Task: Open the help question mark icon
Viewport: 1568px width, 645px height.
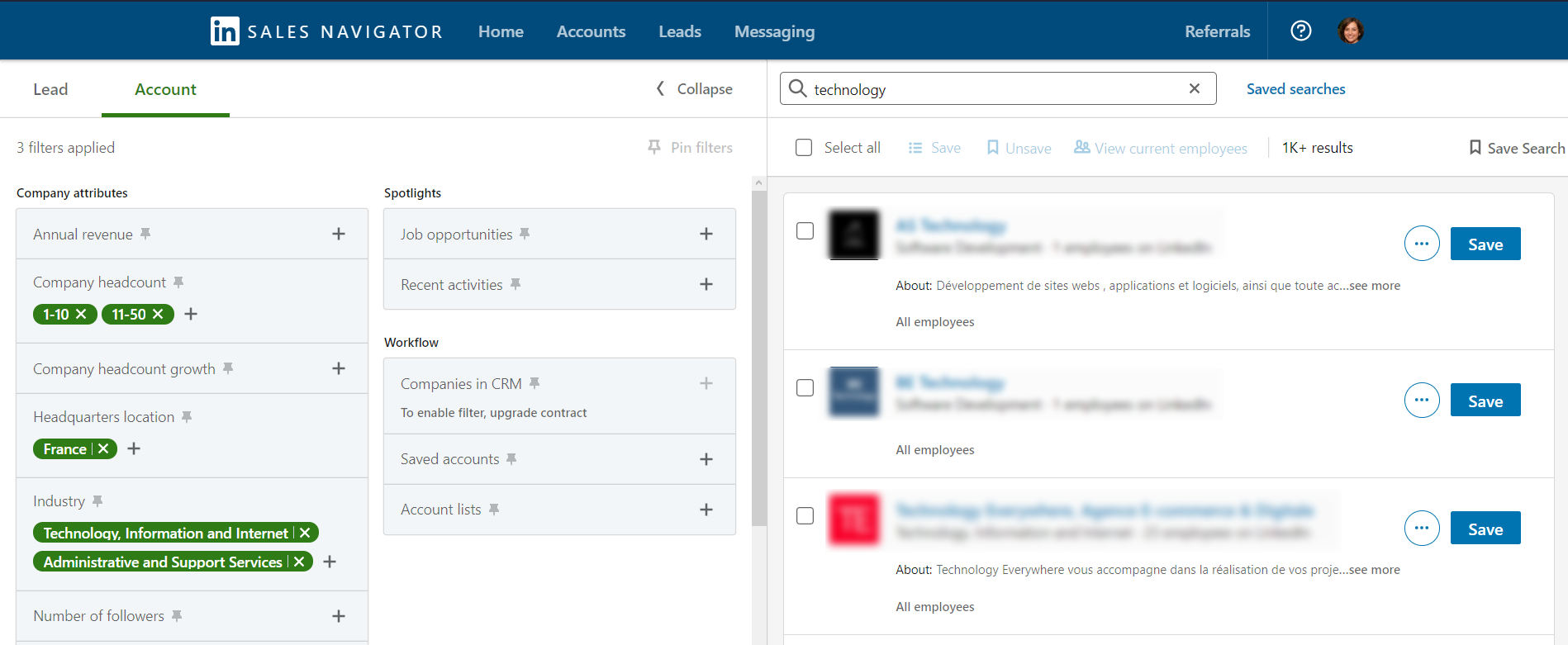Action: click(1300, 31)
